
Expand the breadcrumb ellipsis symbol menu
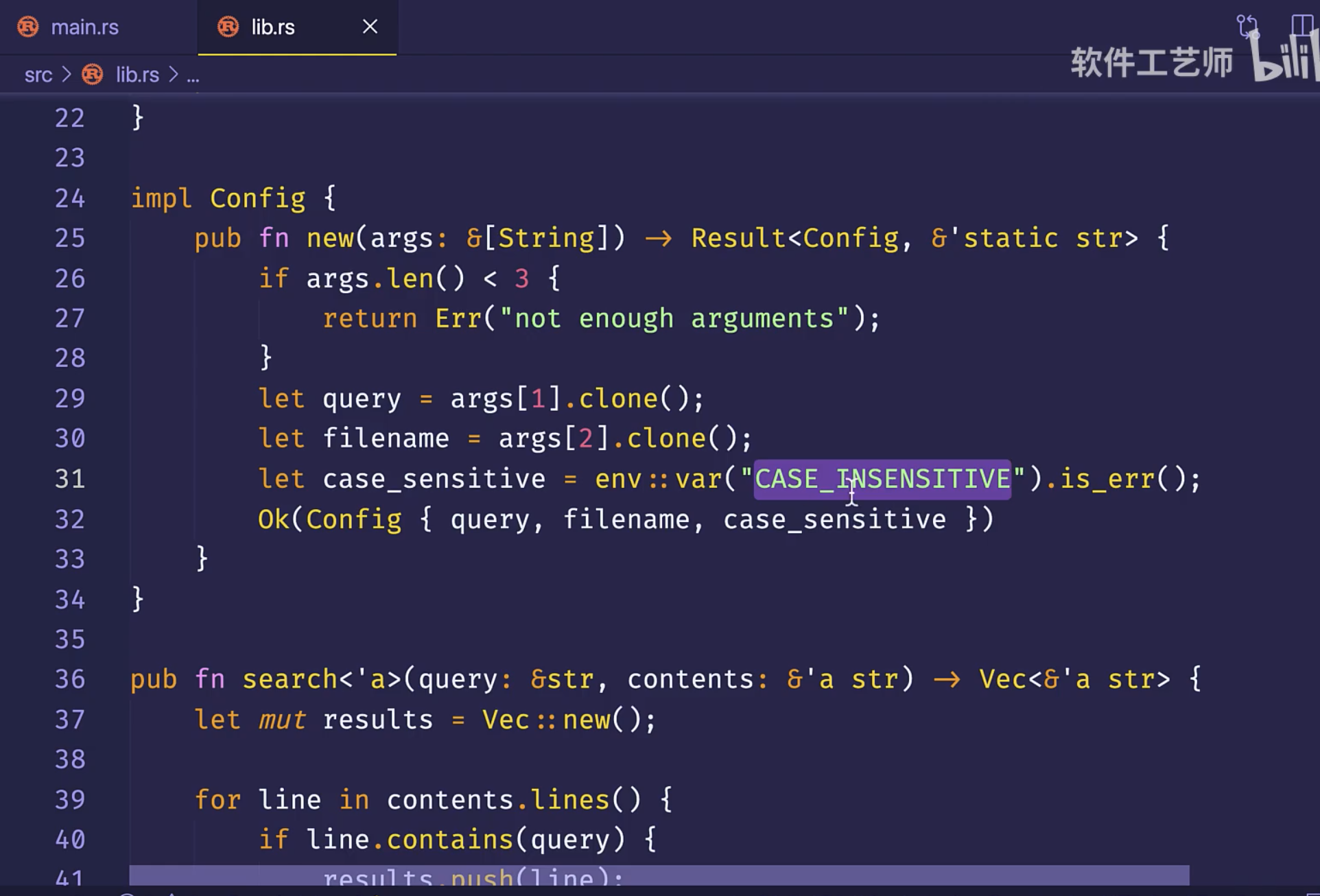pos(193,76)
